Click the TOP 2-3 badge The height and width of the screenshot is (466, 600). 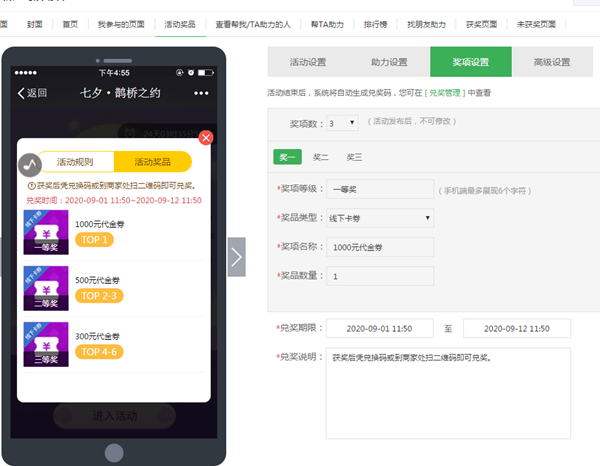(99, 296)
